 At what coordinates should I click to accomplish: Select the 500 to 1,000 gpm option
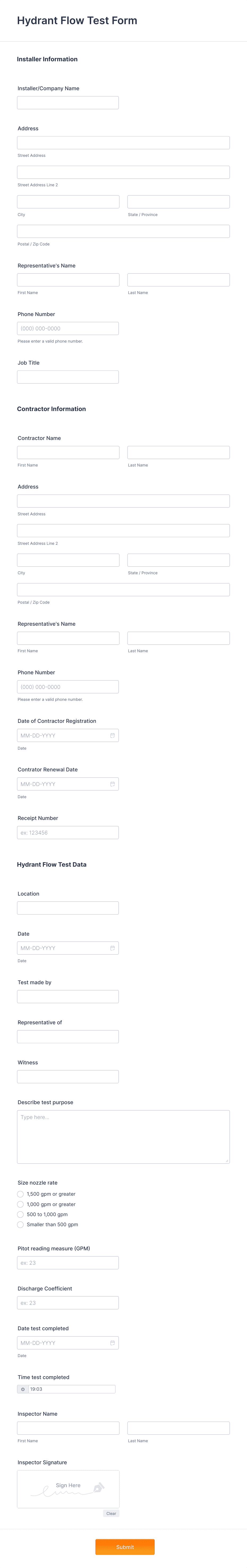click(x=20, y=1214)
